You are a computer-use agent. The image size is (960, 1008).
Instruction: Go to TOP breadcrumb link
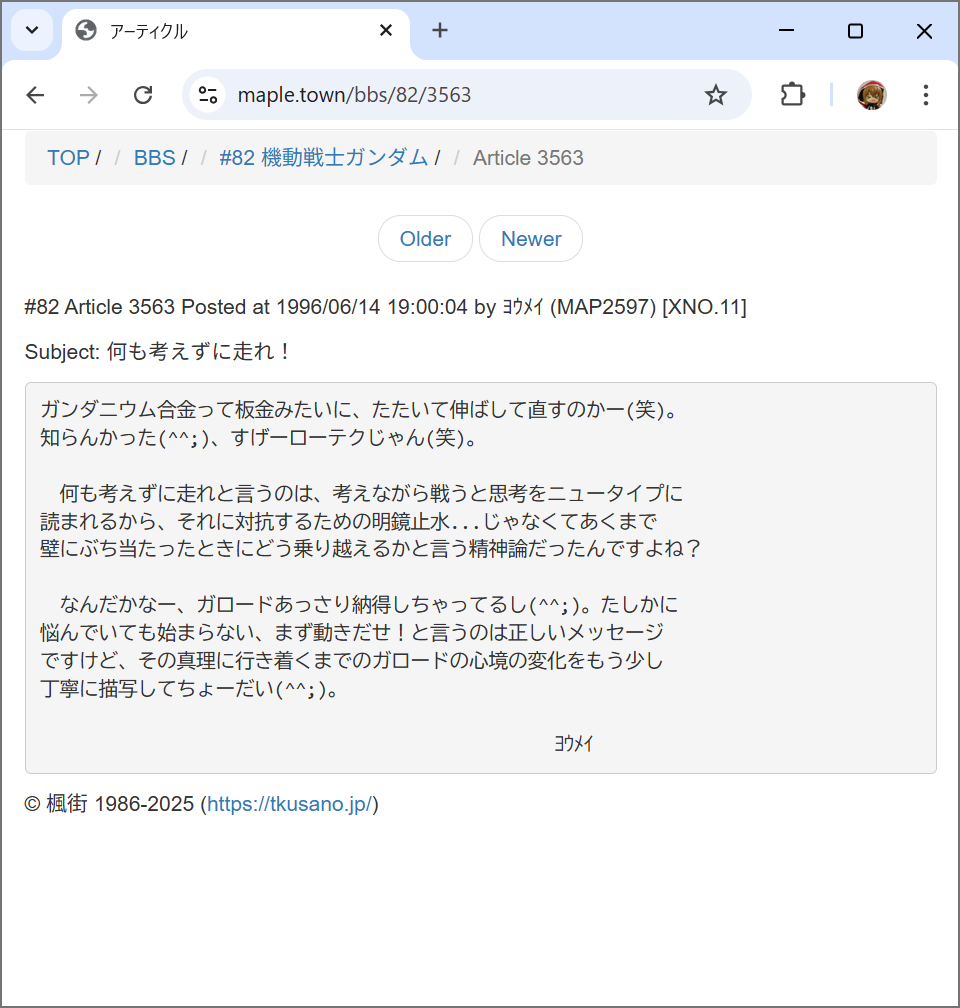[68, 158]
